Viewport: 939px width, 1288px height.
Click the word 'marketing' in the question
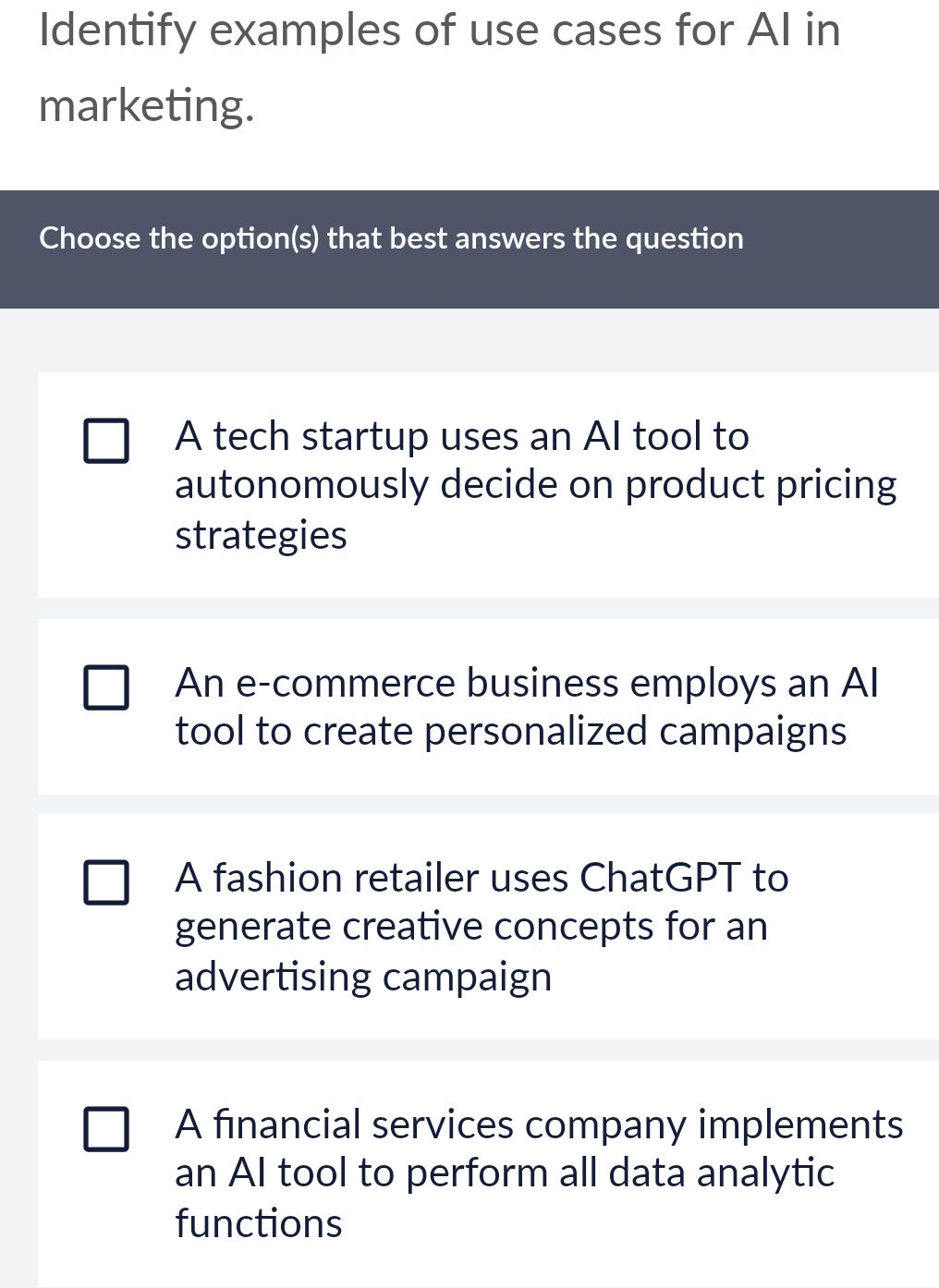143,104
